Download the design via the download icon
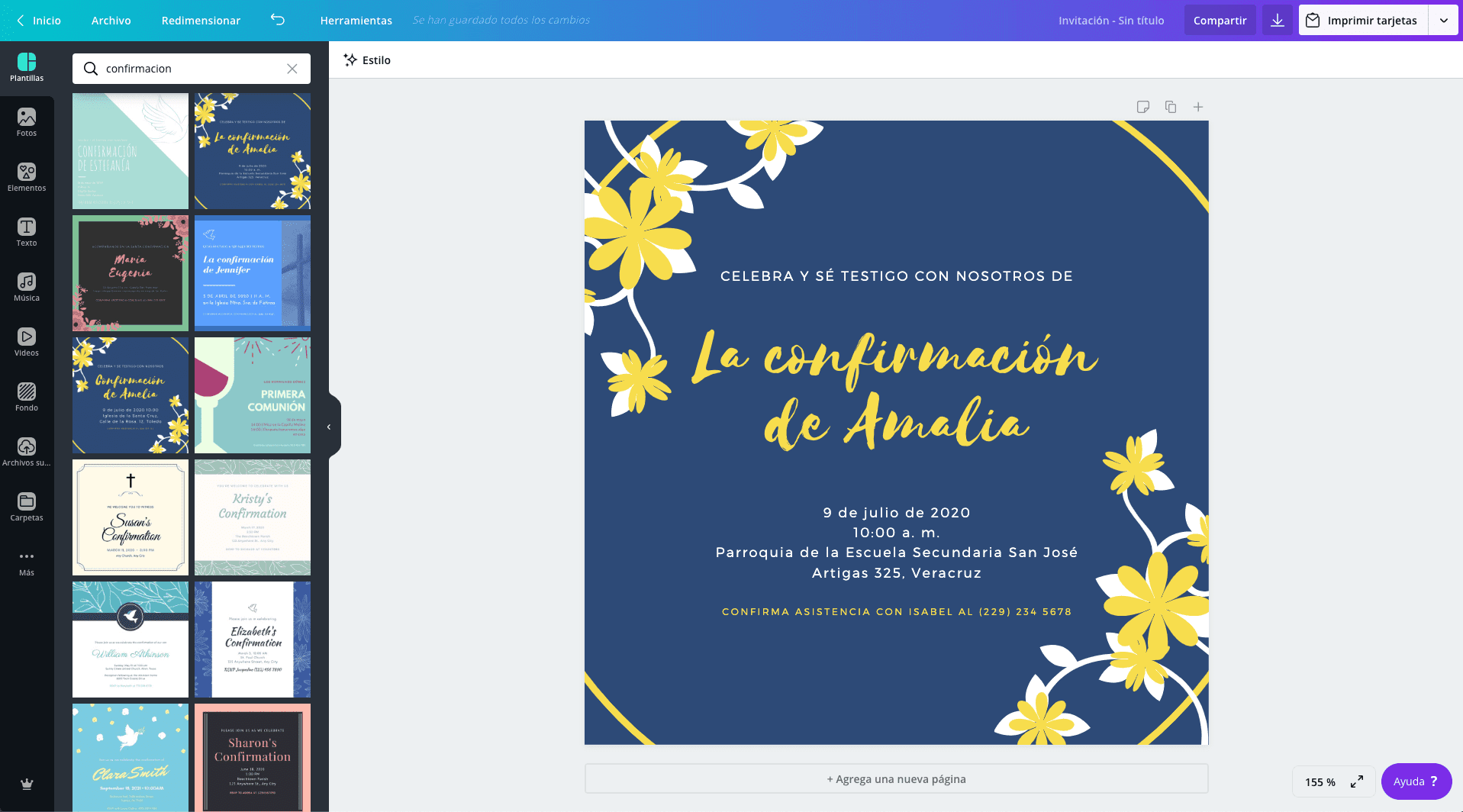 [1277, 20]
